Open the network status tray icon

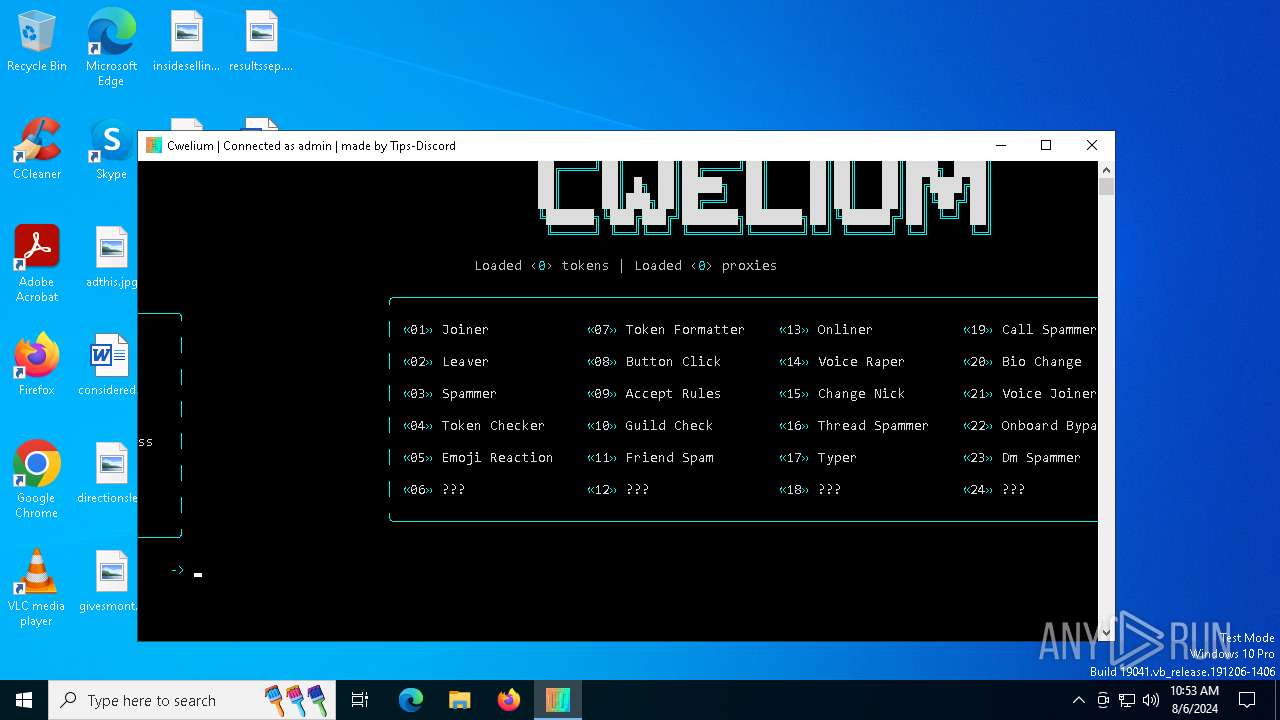(1127, 700)
